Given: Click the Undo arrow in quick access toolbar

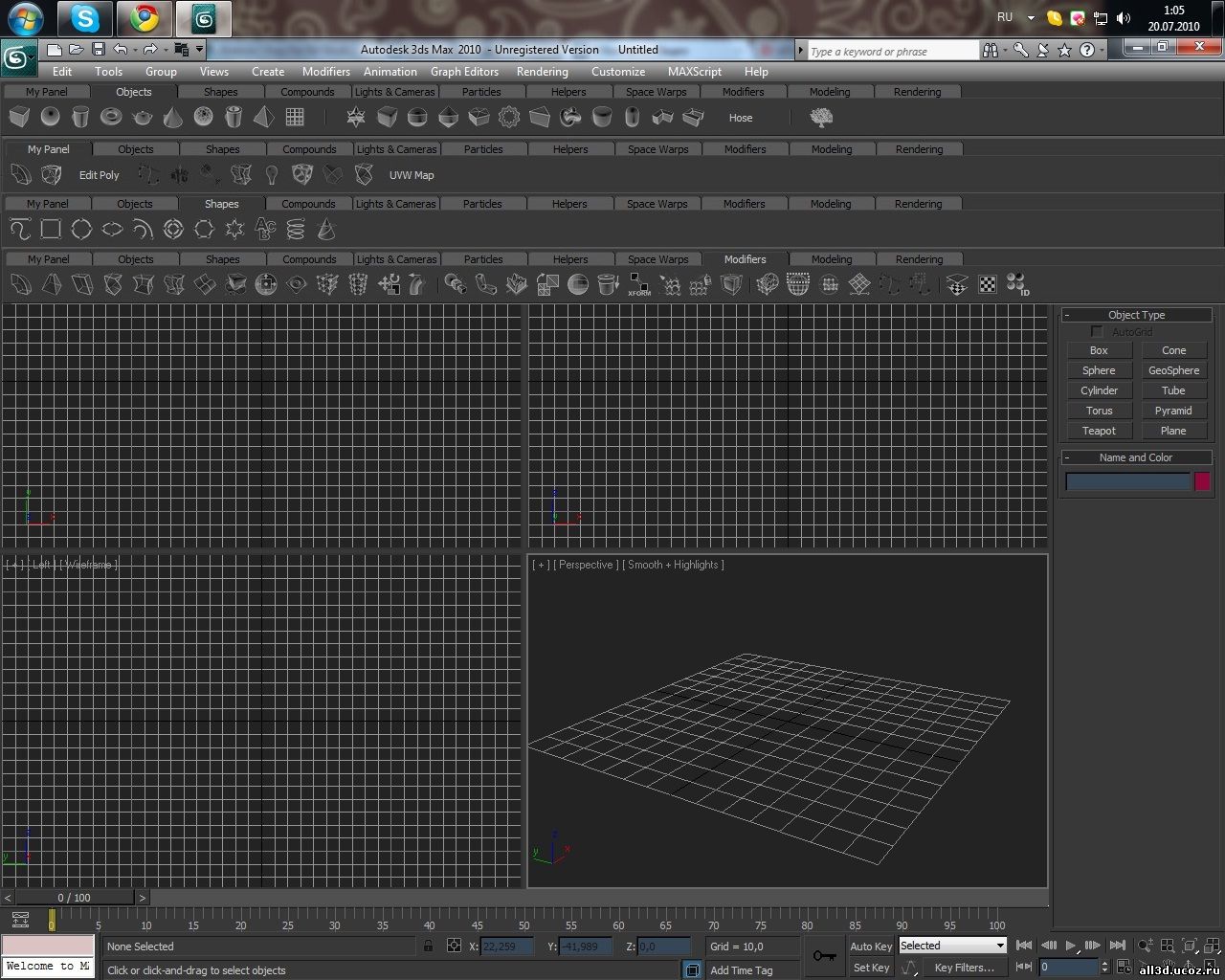Looking at the screenshot, I should pyautogui.click(x=120, y=50).
